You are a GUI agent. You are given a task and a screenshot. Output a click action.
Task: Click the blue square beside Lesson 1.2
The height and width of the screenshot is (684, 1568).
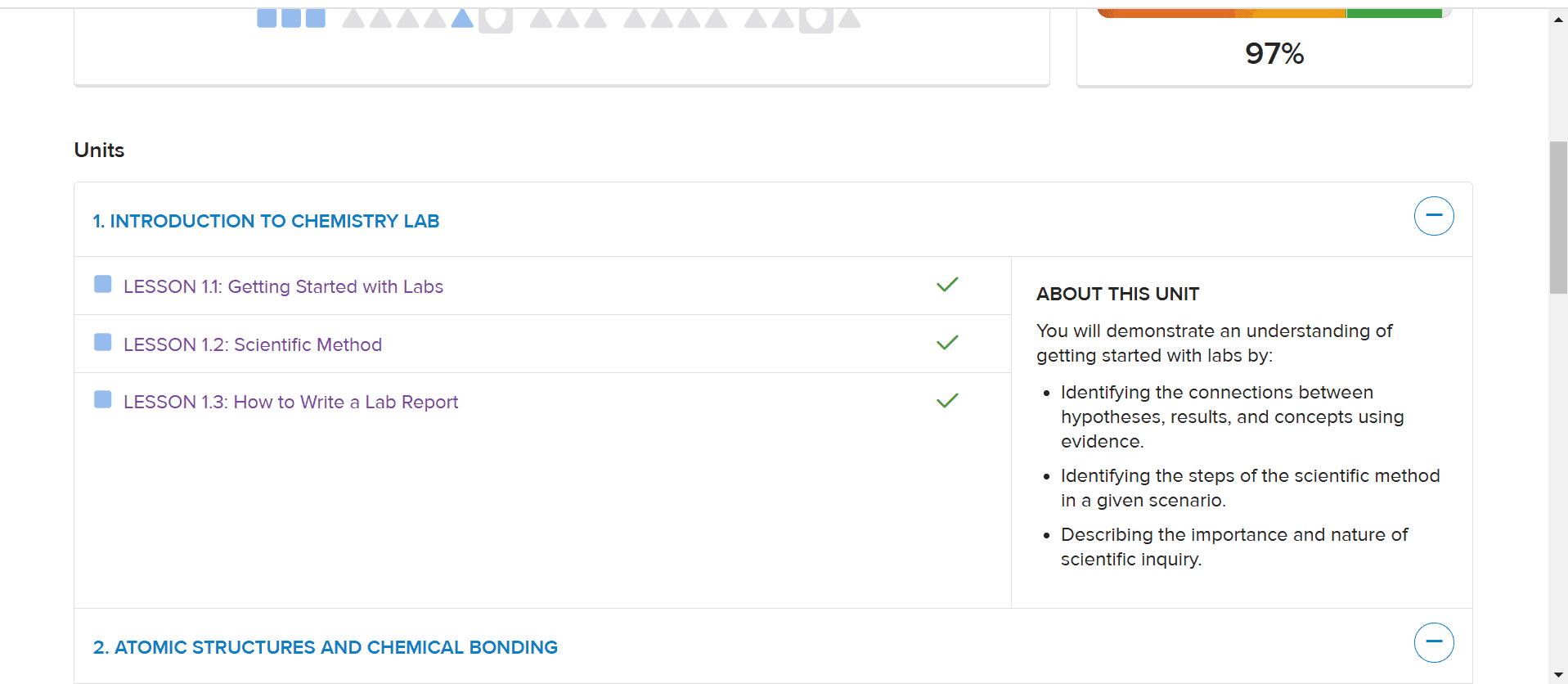pyautogui.click(x=103, y=342)
